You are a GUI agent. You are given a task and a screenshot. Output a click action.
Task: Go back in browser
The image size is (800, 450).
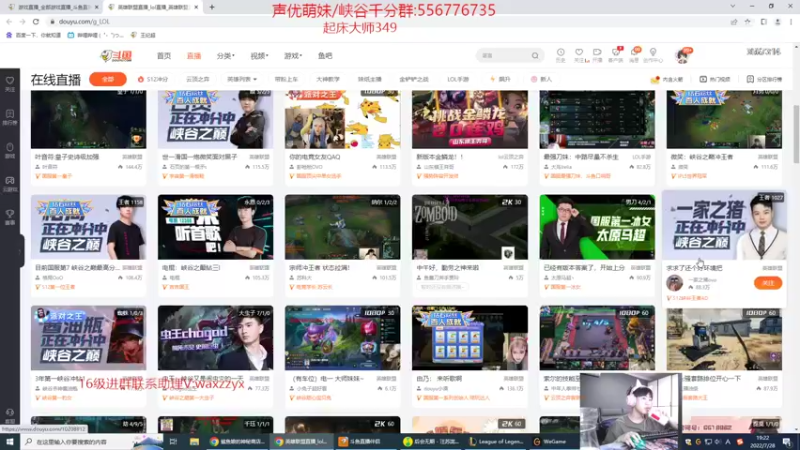[x=9, y=21]
